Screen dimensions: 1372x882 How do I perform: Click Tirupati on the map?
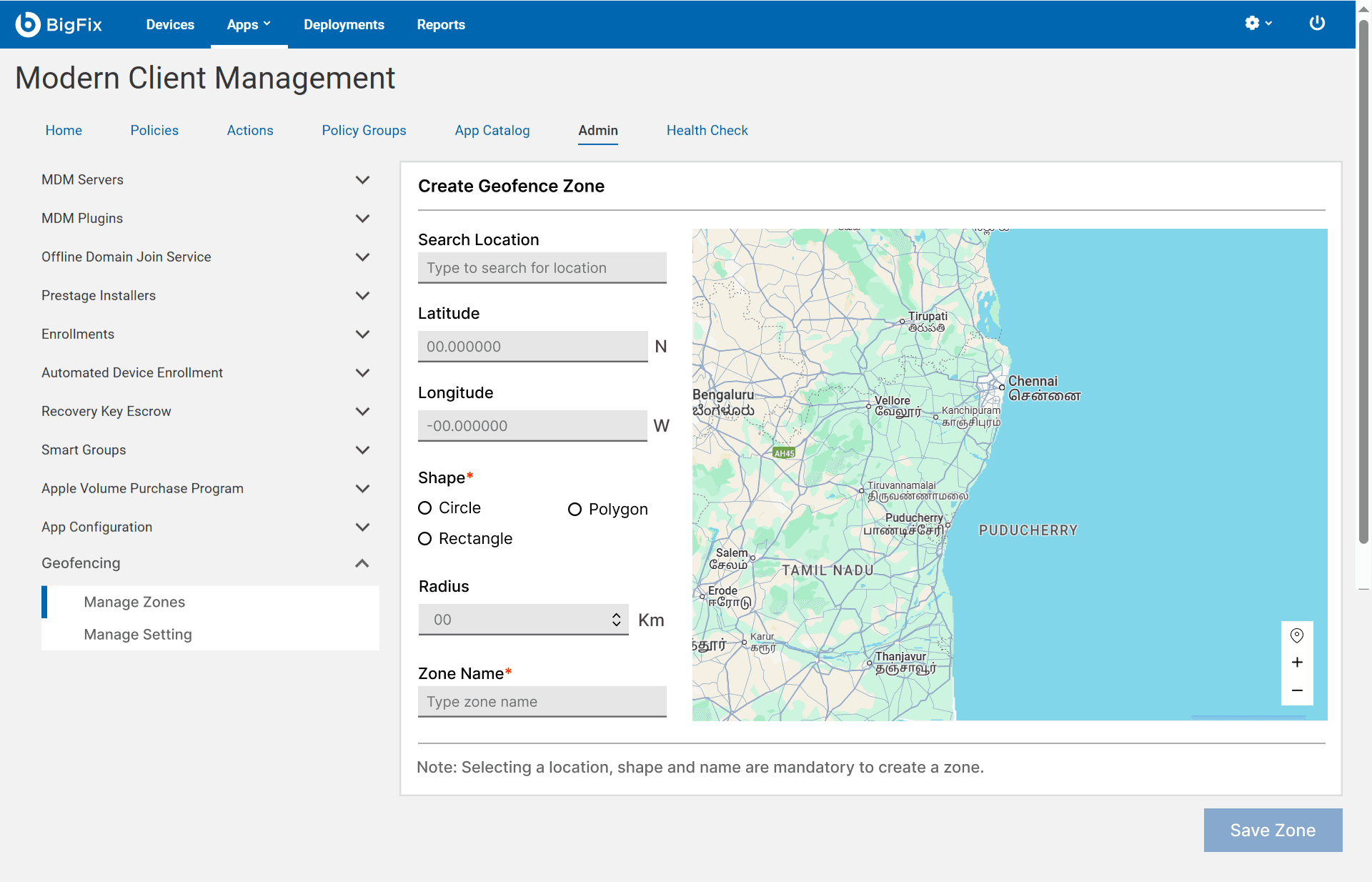(x=928, y=317)
